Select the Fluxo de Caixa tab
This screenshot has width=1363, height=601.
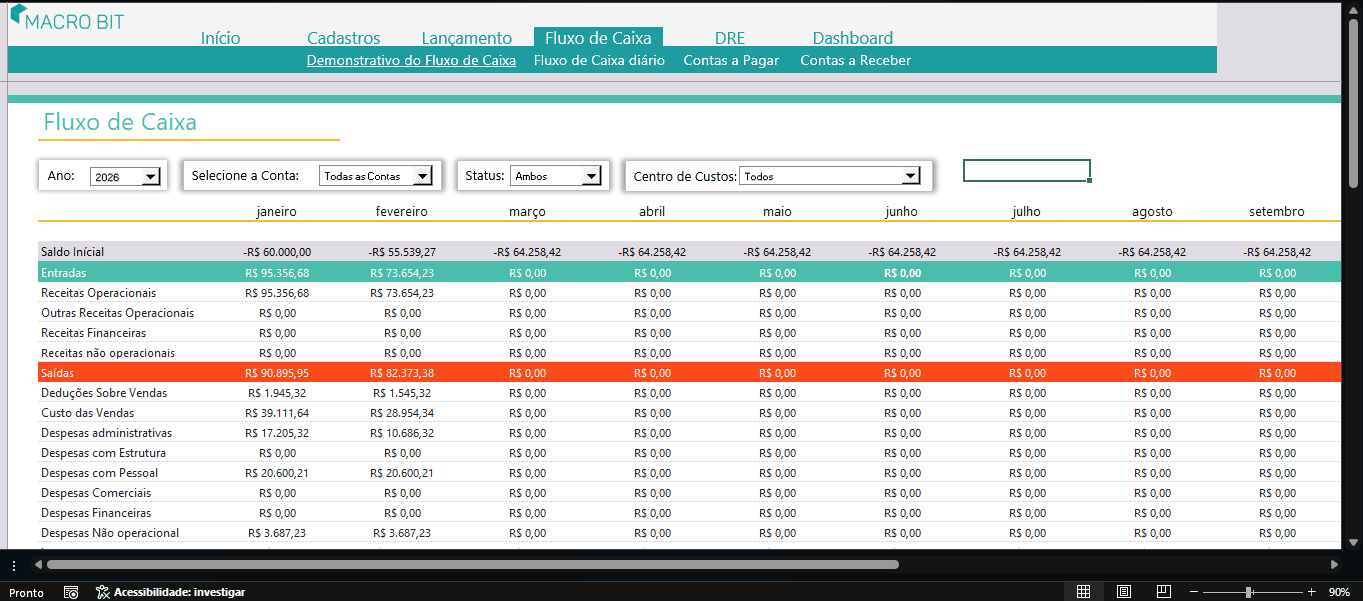[x=598, y=38]
